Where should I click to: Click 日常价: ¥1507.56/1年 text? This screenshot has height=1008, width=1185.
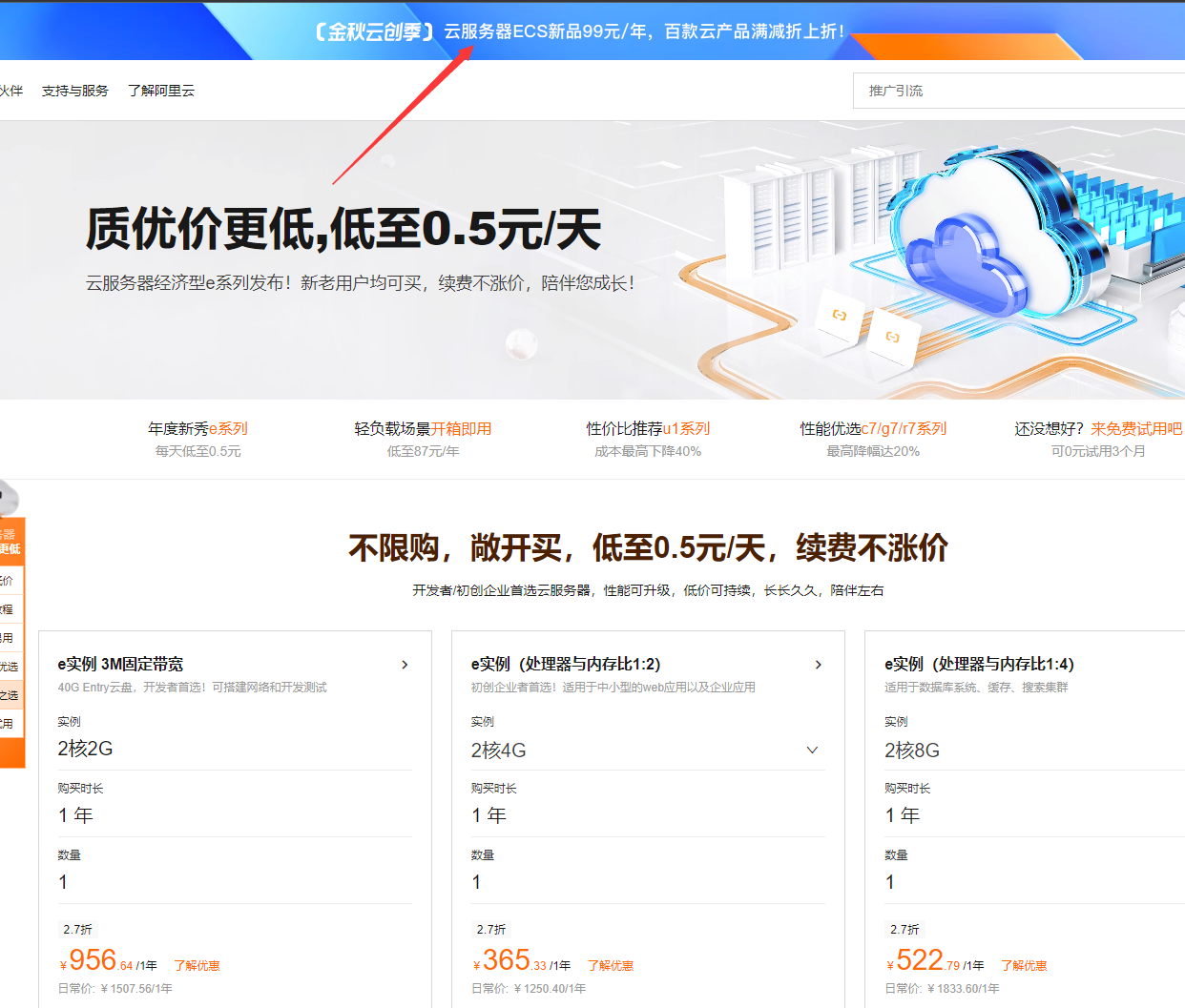tap(115, 989)
